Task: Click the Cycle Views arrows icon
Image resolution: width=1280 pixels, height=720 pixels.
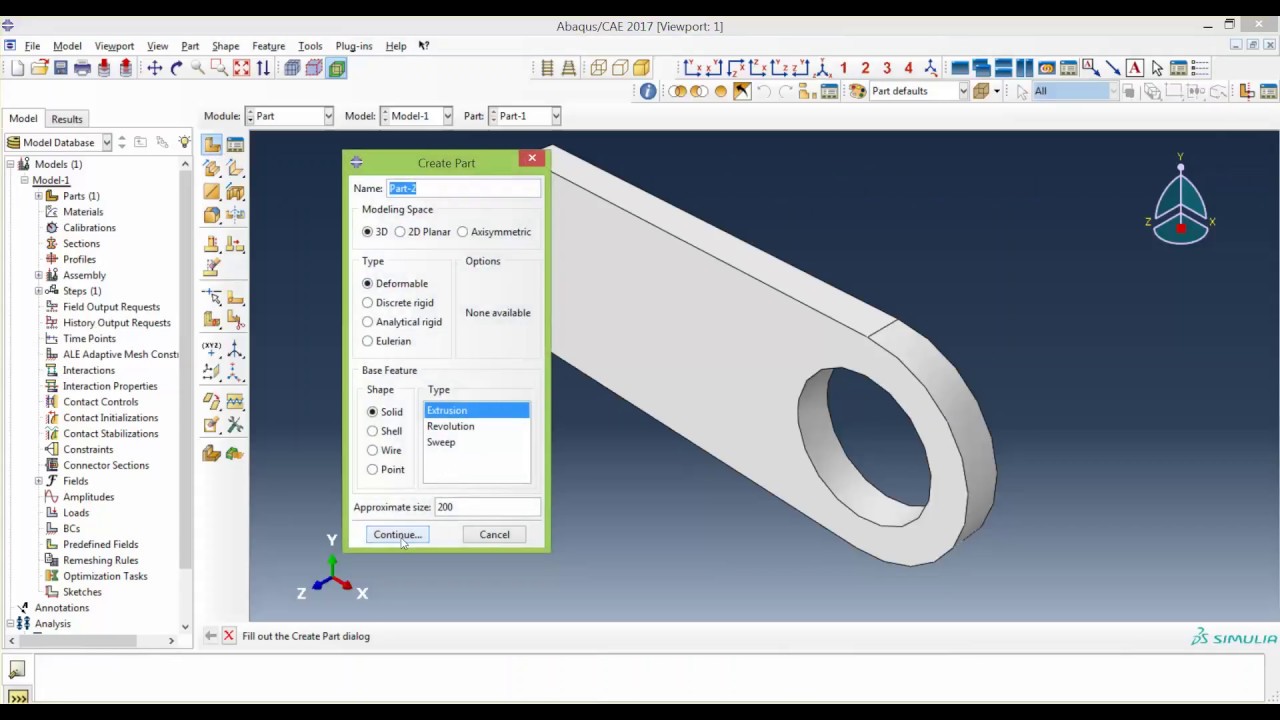Action: coord(263,68)
